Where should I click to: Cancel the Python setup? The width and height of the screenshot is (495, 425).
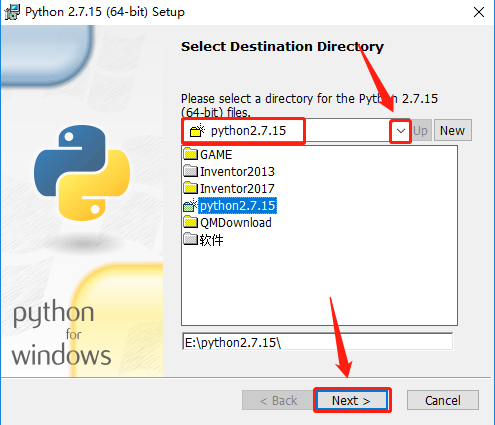(x=443, y=400)
